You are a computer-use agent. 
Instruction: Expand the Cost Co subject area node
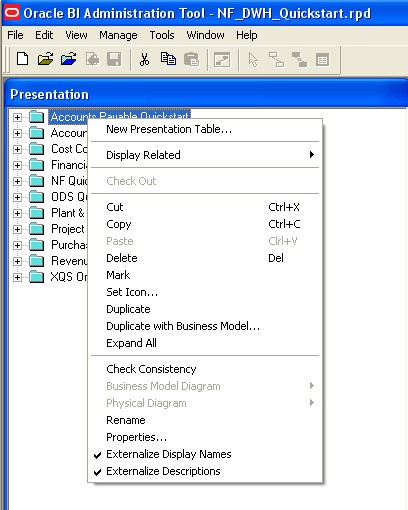coord(17,149)
